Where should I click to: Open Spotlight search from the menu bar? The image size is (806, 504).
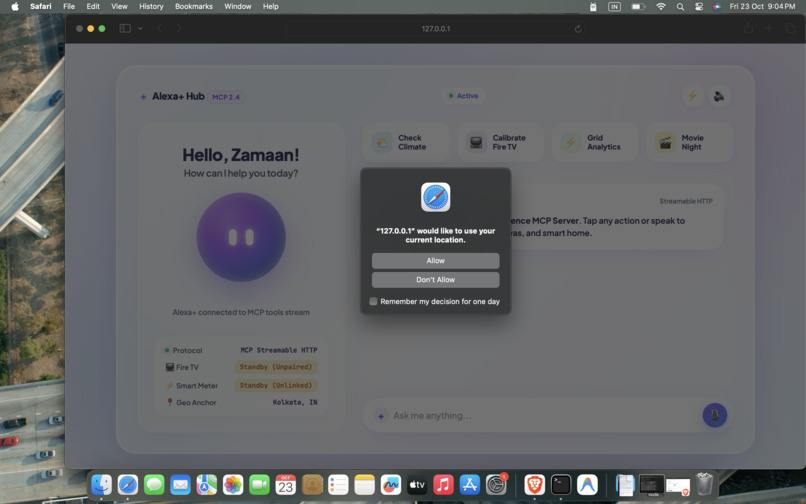(680, 7)
